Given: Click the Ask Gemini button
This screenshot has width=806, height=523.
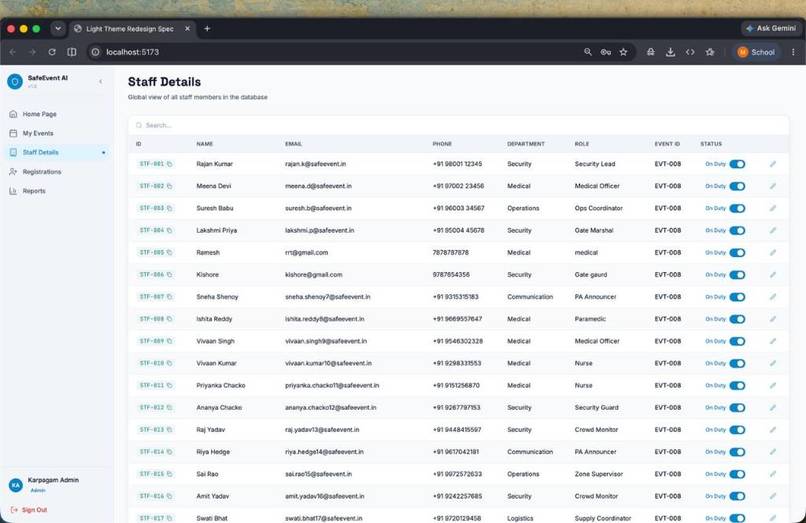Looking at the screenshot, I should (771, 28).
